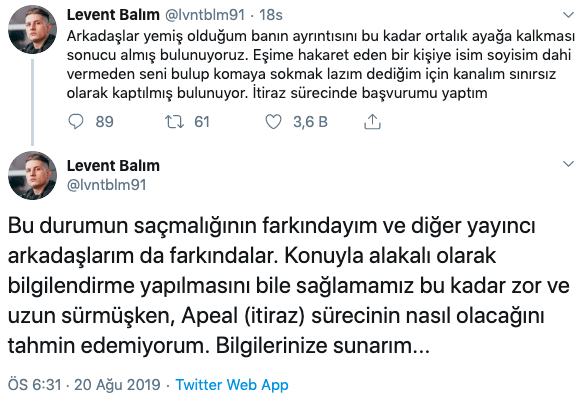Open profile picture on the first tweet
Screen dimensions: 585x405
click(x=32, y=30)
